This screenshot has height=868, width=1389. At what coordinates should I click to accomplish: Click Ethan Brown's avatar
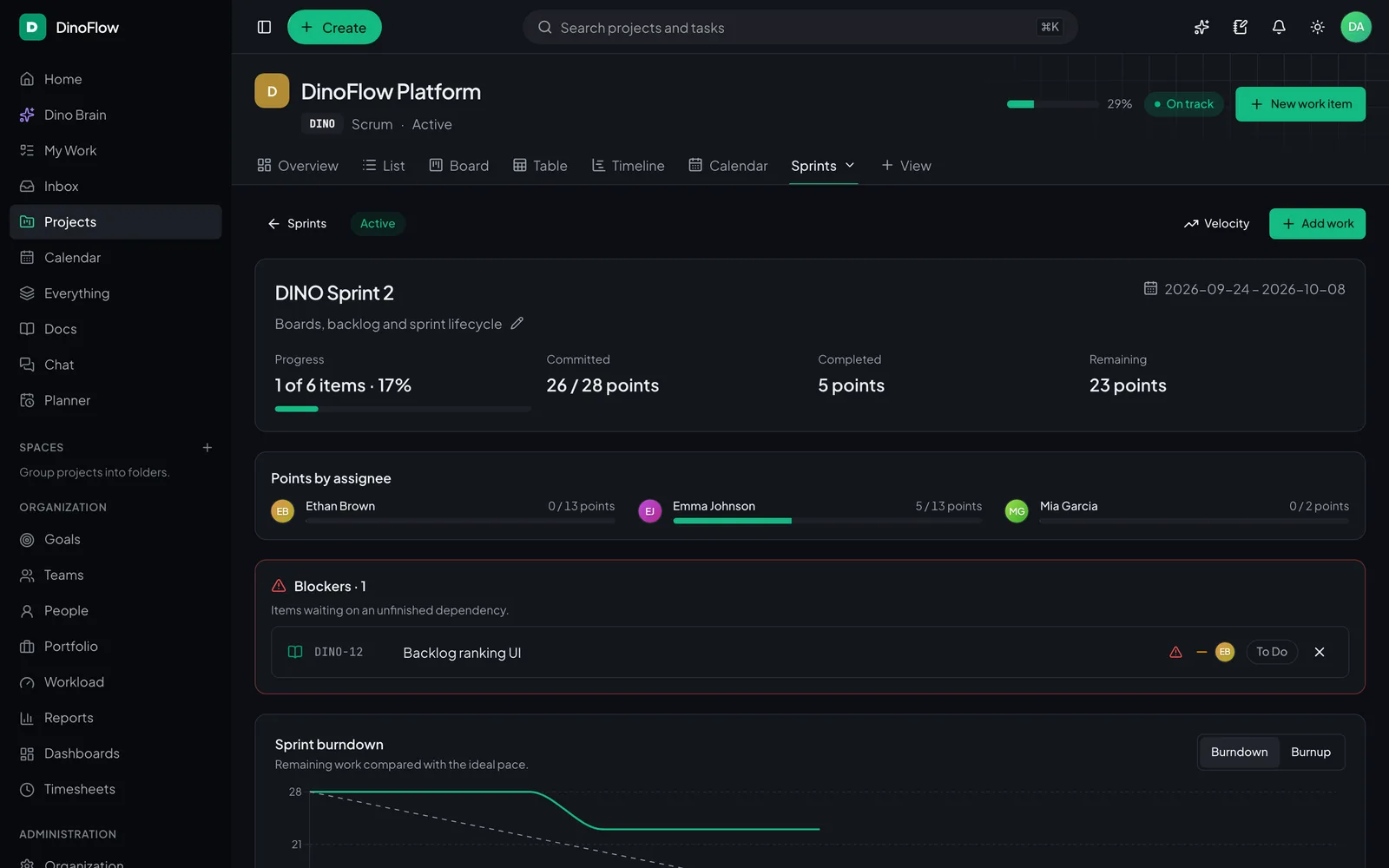pos(282,511)
